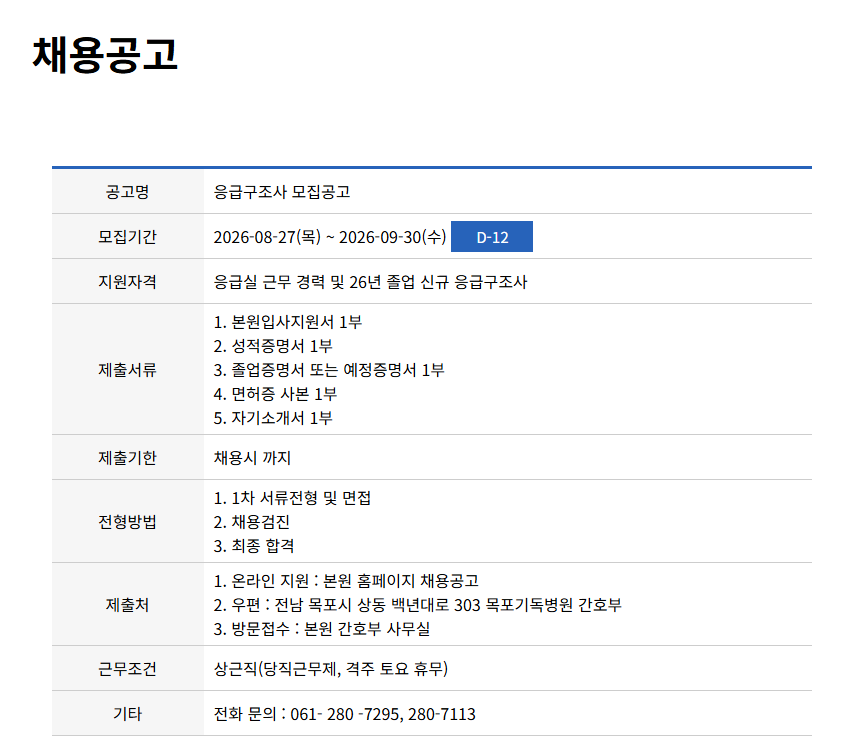Select the 채용공고 page heading
The image size is (852, 754).
105,55
